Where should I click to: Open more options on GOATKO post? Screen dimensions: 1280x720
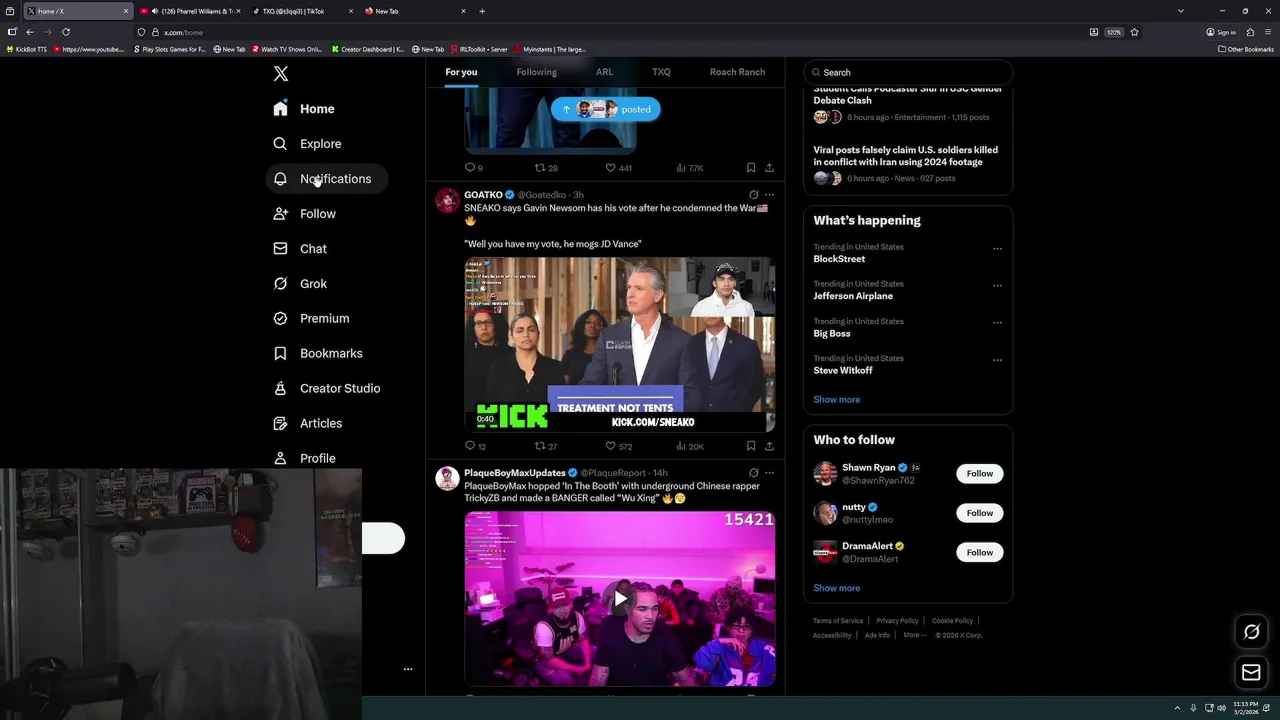[769, 195]
